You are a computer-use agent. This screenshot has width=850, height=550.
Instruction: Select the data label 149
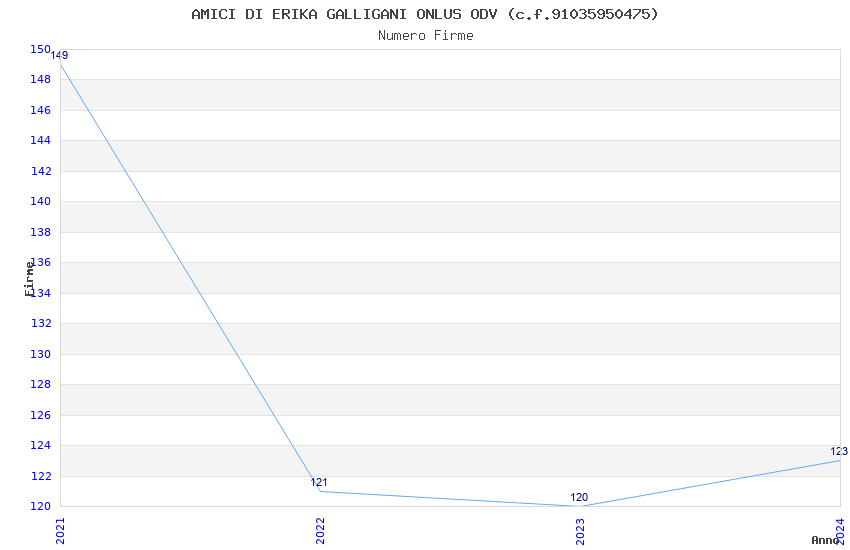tap(60, 55)
